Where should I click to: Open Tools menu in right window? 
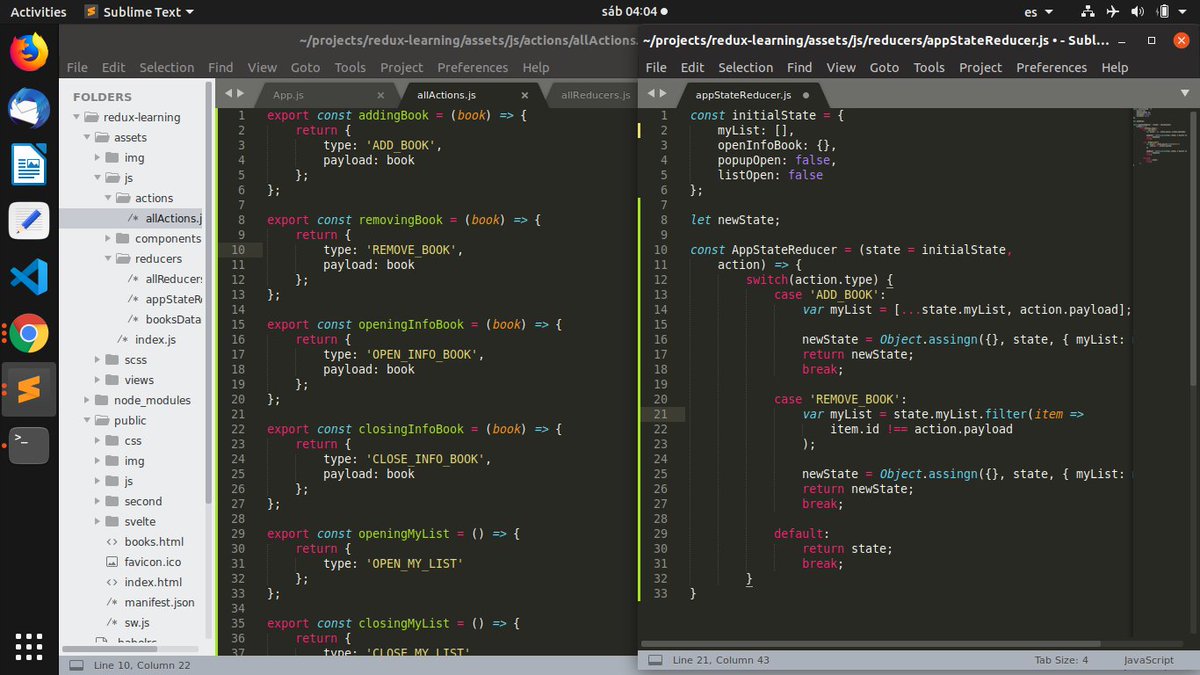(x=929, y=67)
